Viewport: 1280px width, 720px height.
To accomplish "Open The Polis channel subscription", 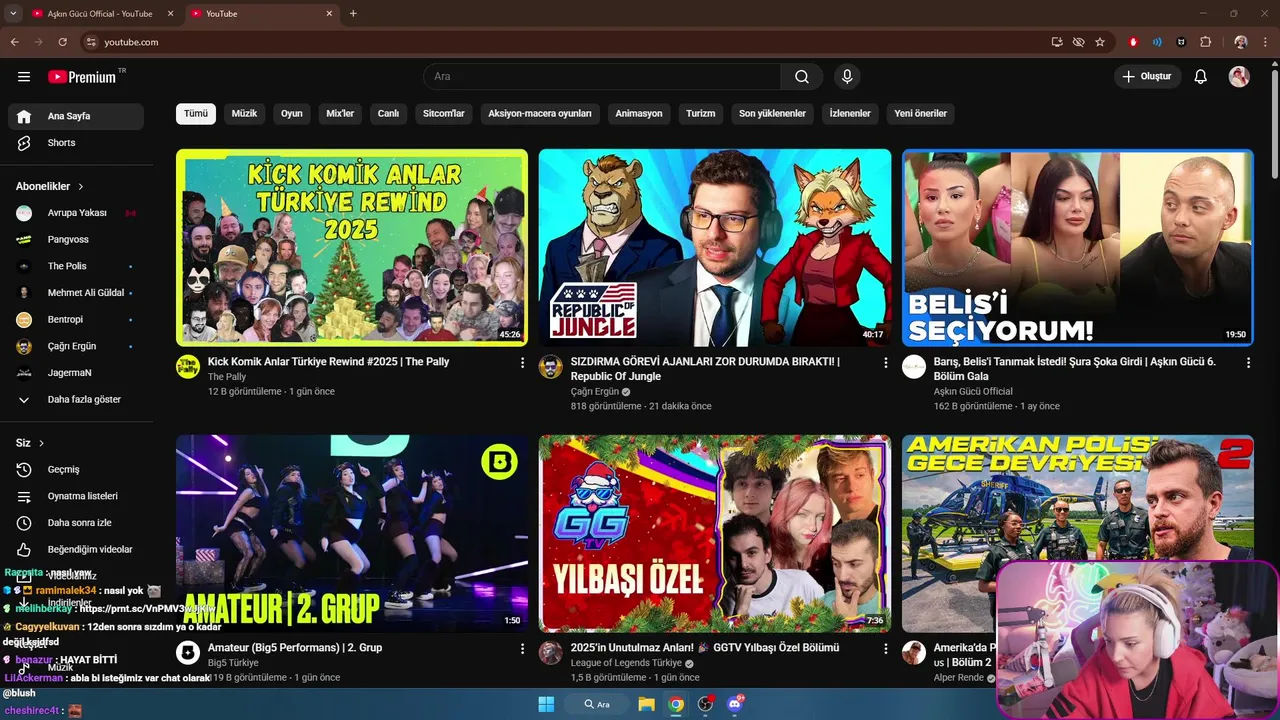I will pyautogui.click(x=76, y=266).
